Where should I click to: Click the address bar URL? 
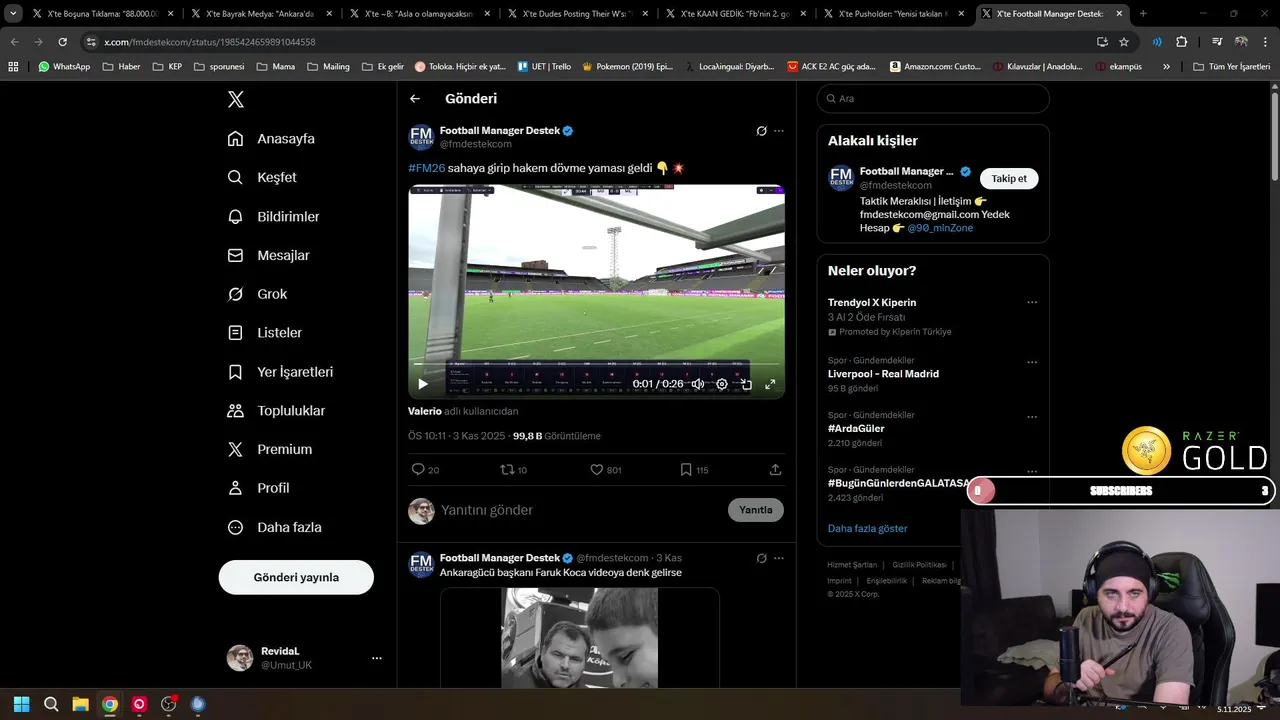(210, 42)
